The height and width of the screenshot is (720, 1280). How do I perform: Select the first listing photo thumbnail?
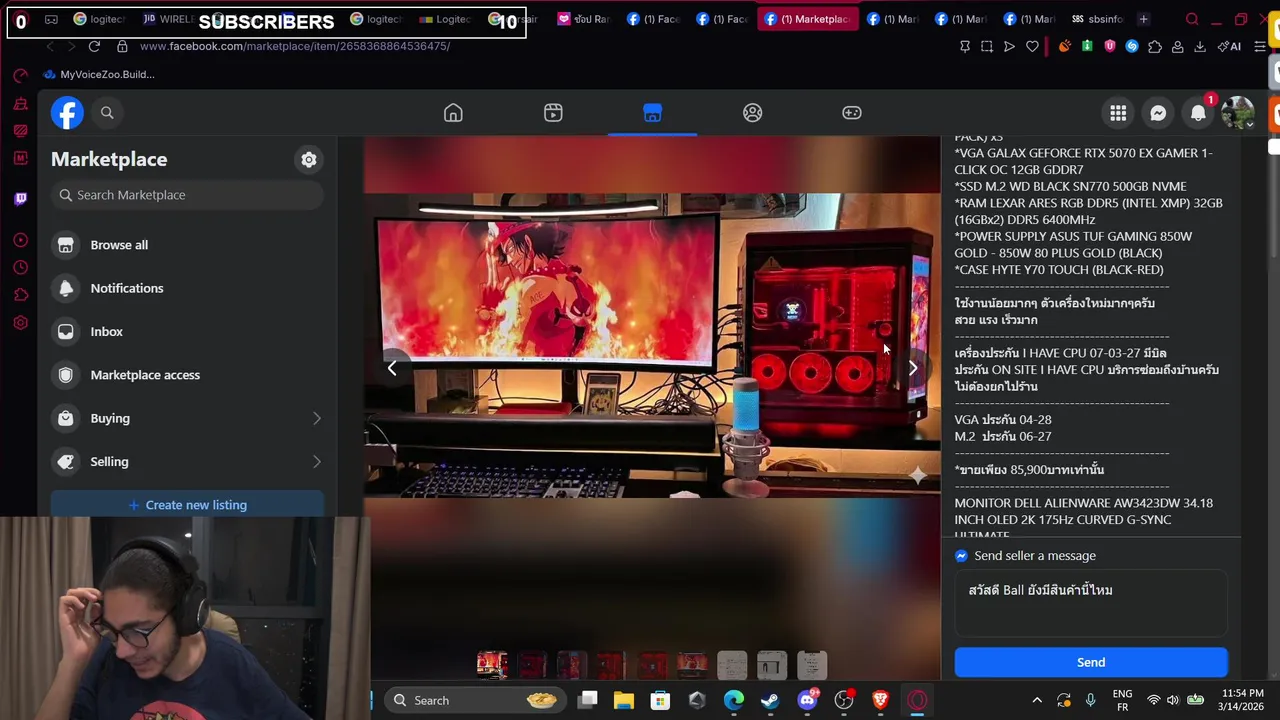[x=492, y=665]
